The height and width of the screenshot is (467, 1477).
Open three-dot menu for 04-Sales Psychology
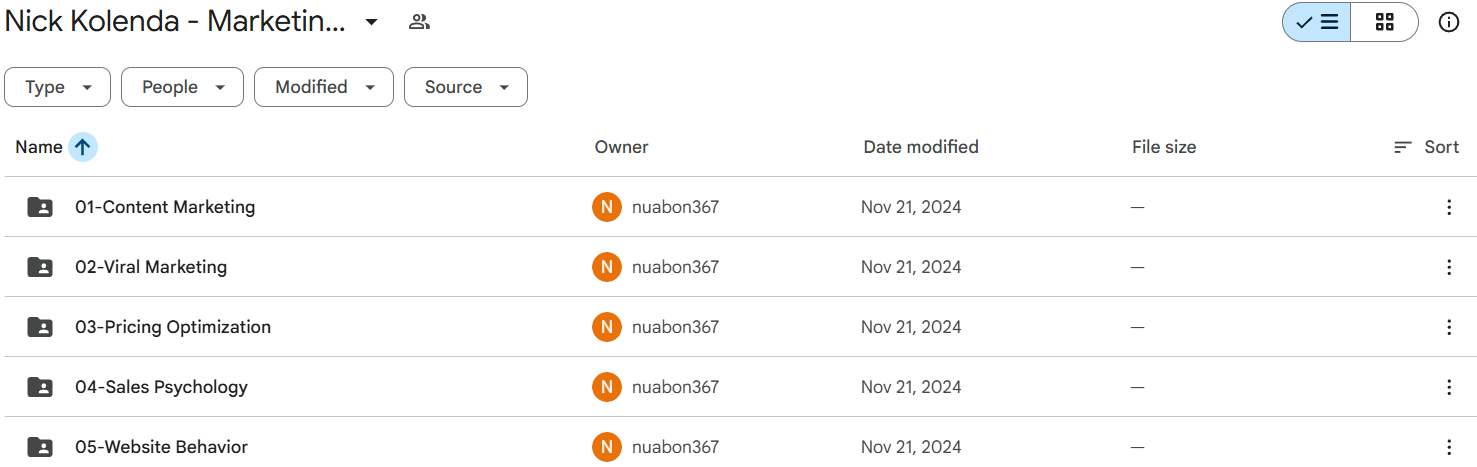tap(1448, 387)
